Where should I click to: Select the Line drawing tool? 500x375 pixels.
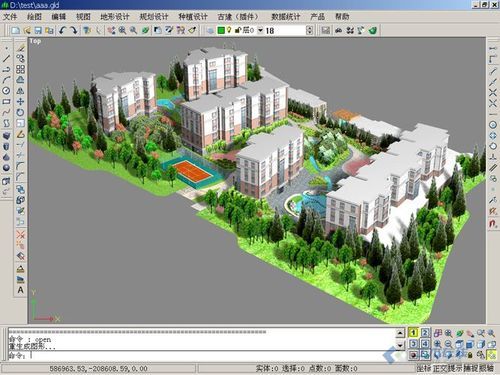6,59
